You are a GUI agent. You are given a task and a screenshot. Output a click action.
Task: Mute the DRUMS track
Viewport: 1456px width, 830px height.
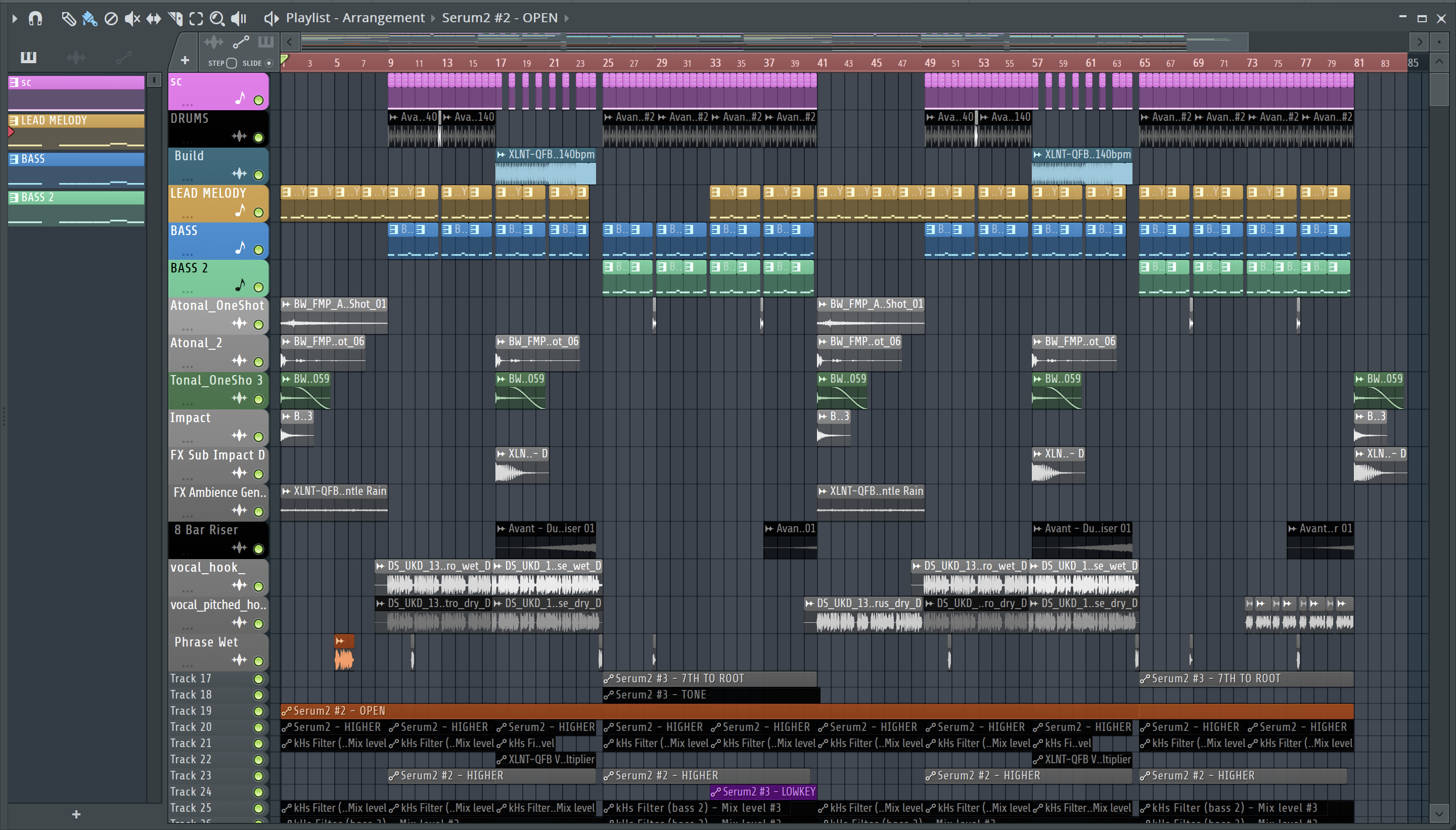point(258,137)
